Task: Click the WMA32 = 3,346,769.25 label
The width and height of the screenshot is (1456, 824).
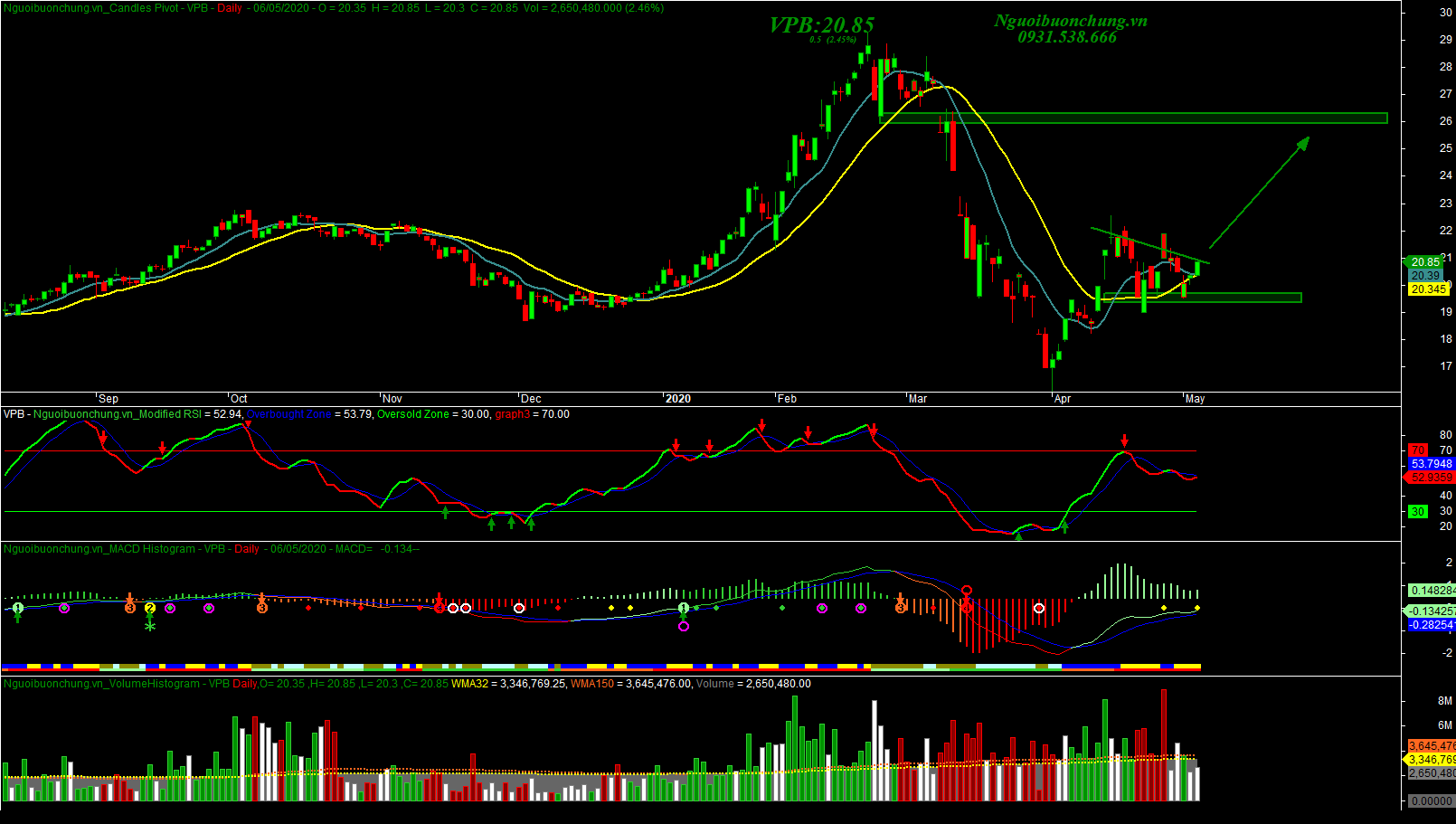Action: (508, 684)
